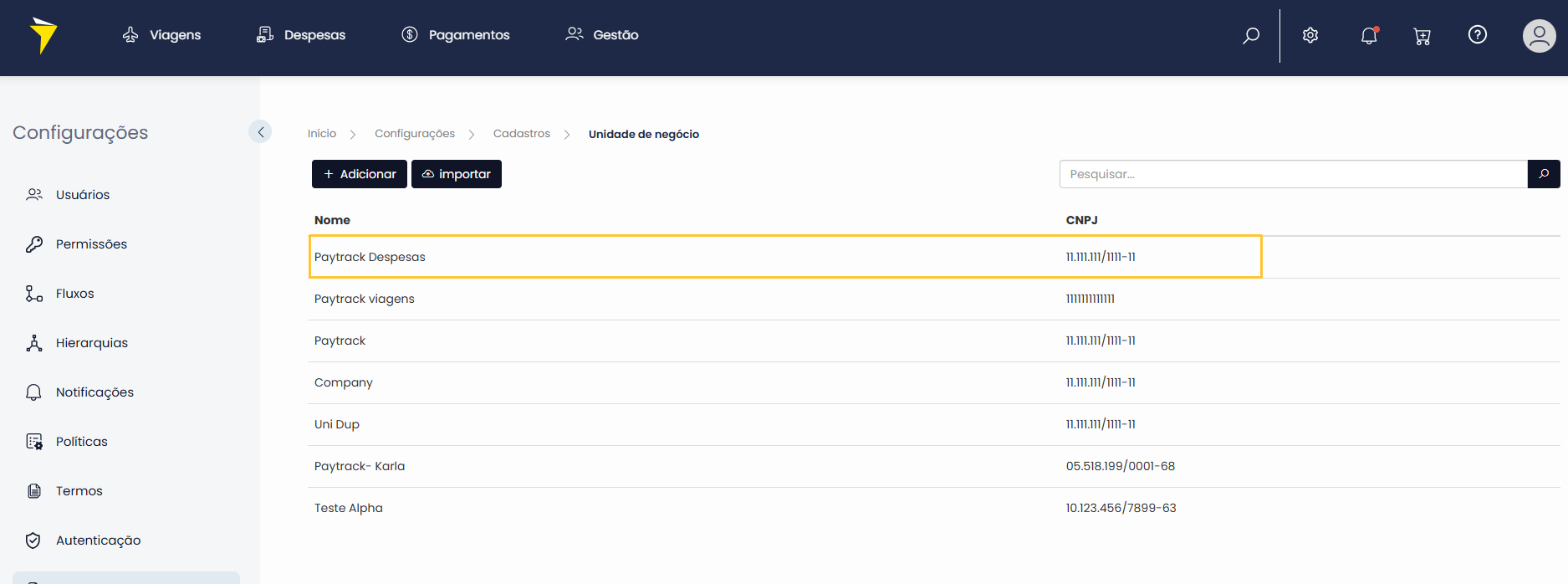Image resolution: width=1568 pixels, height=584 pixels.
Task: Select the Uni Dup row
Action: tap(934, 424)
